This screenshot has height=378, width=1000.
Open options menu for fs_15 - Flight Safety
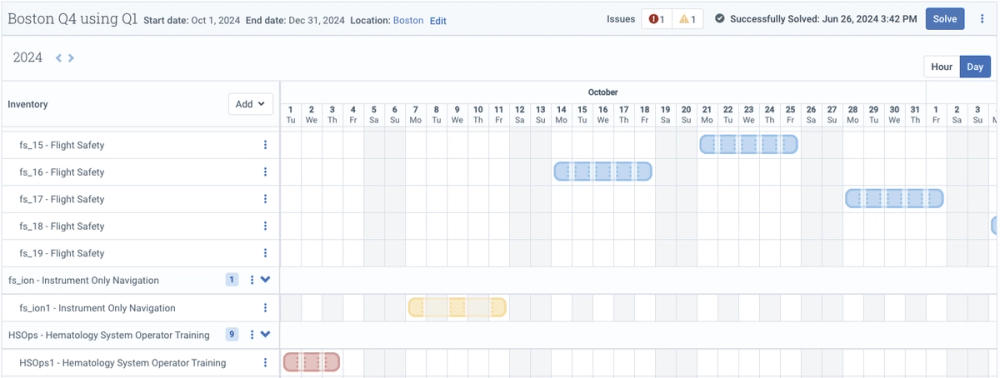[265, 145]
